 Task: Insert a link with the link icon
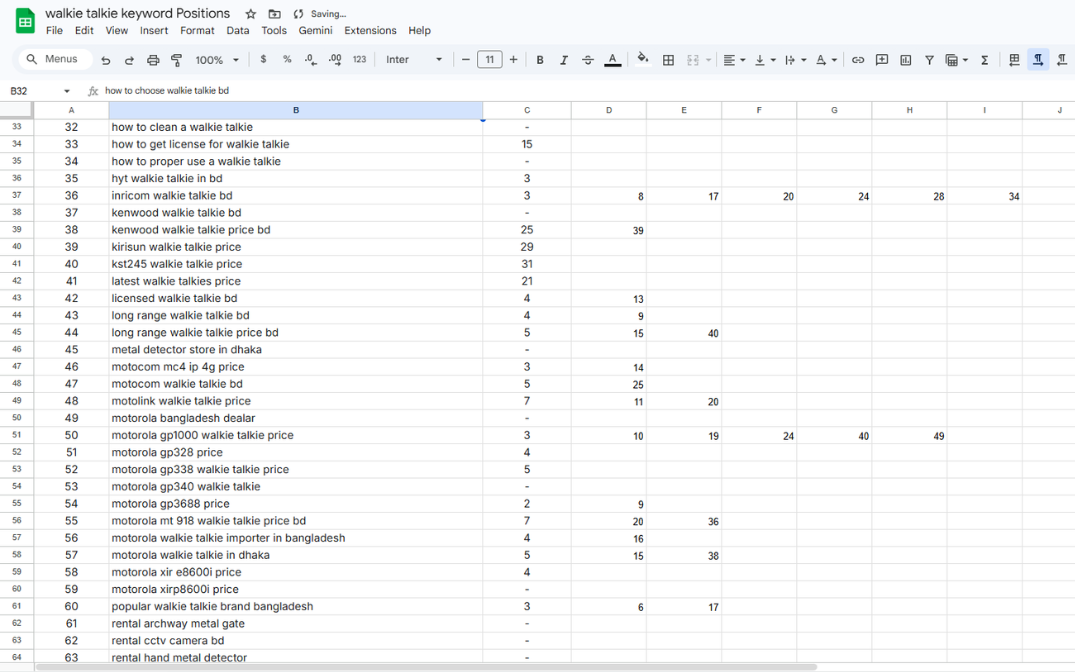(x=858, y=60)
